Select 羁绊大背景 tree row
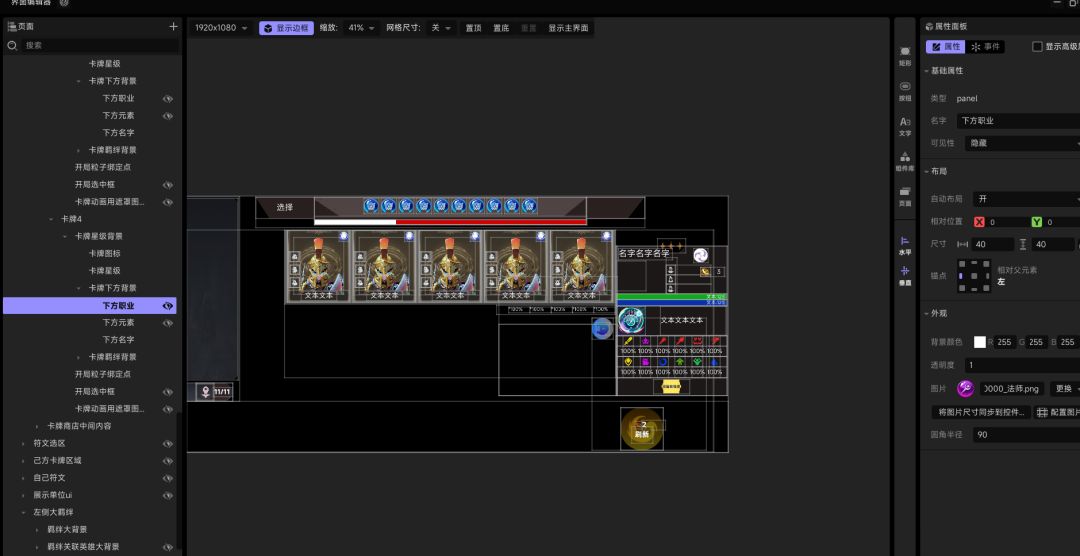The width and height of the screenshot is (1080, 556). tap(90, 530)
